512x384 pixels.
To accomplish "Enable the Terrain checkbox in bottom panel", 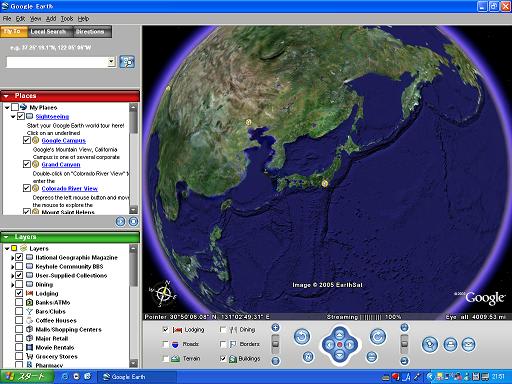I will pyautogui.click(x=165, y=359).
